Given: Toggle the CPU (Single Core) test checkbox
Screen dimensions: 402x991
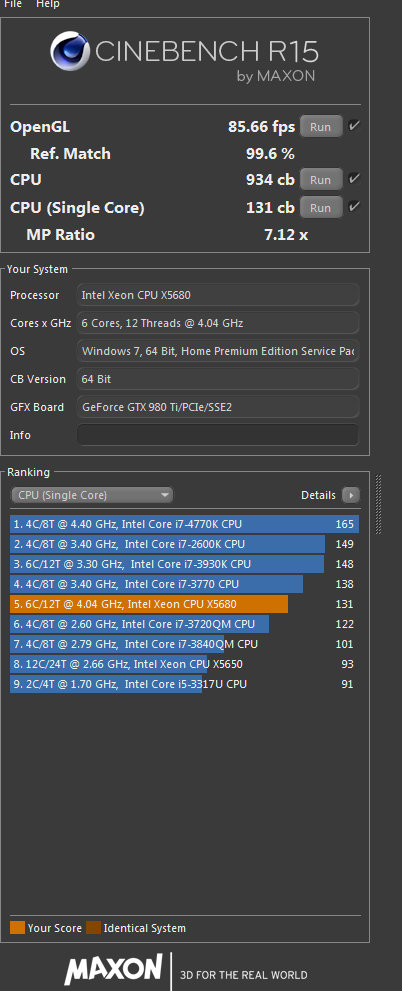Looking at the screenshot, I should point(354,207).
